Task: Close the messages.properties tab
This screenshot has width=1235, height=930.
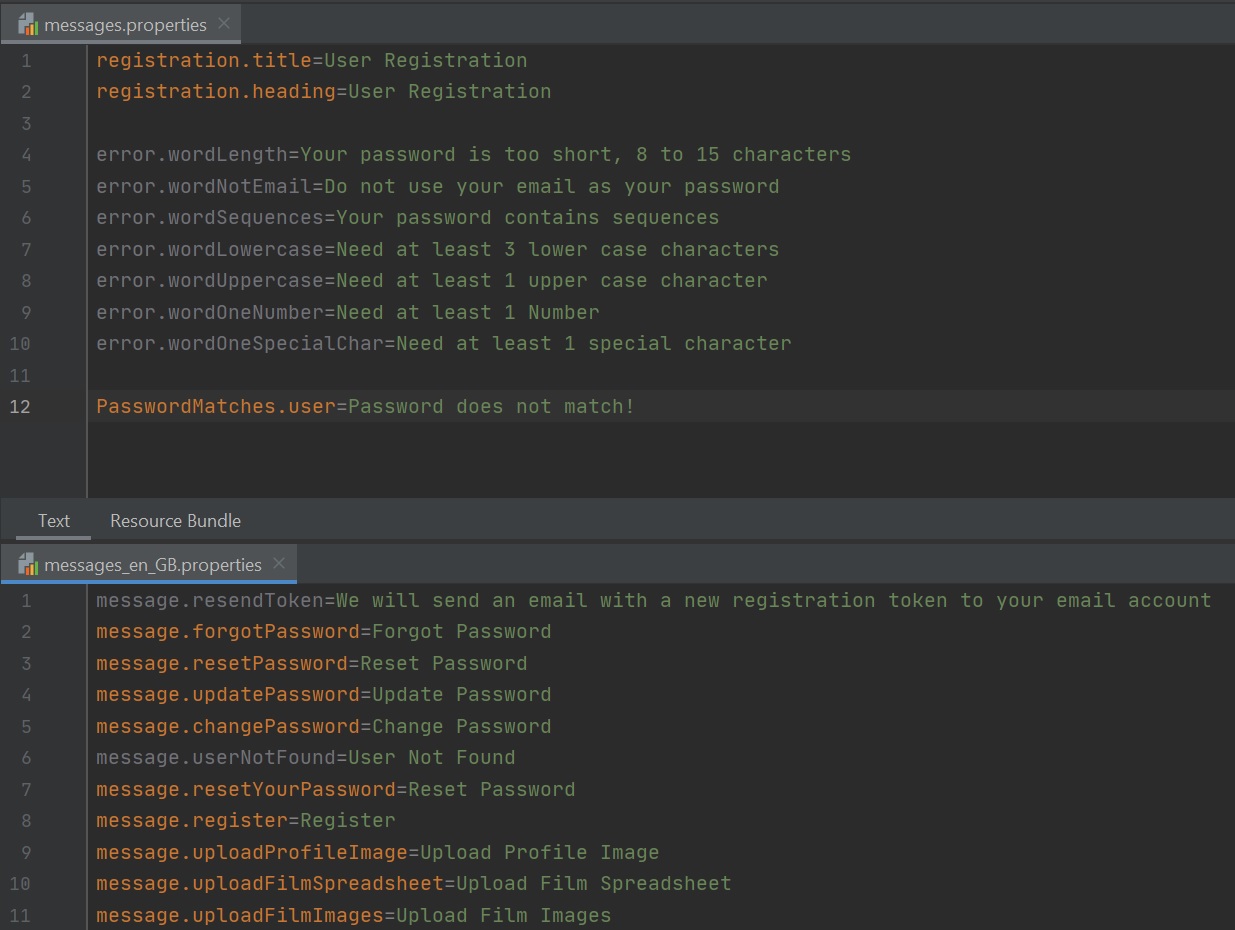Action: tap(223, 24)
